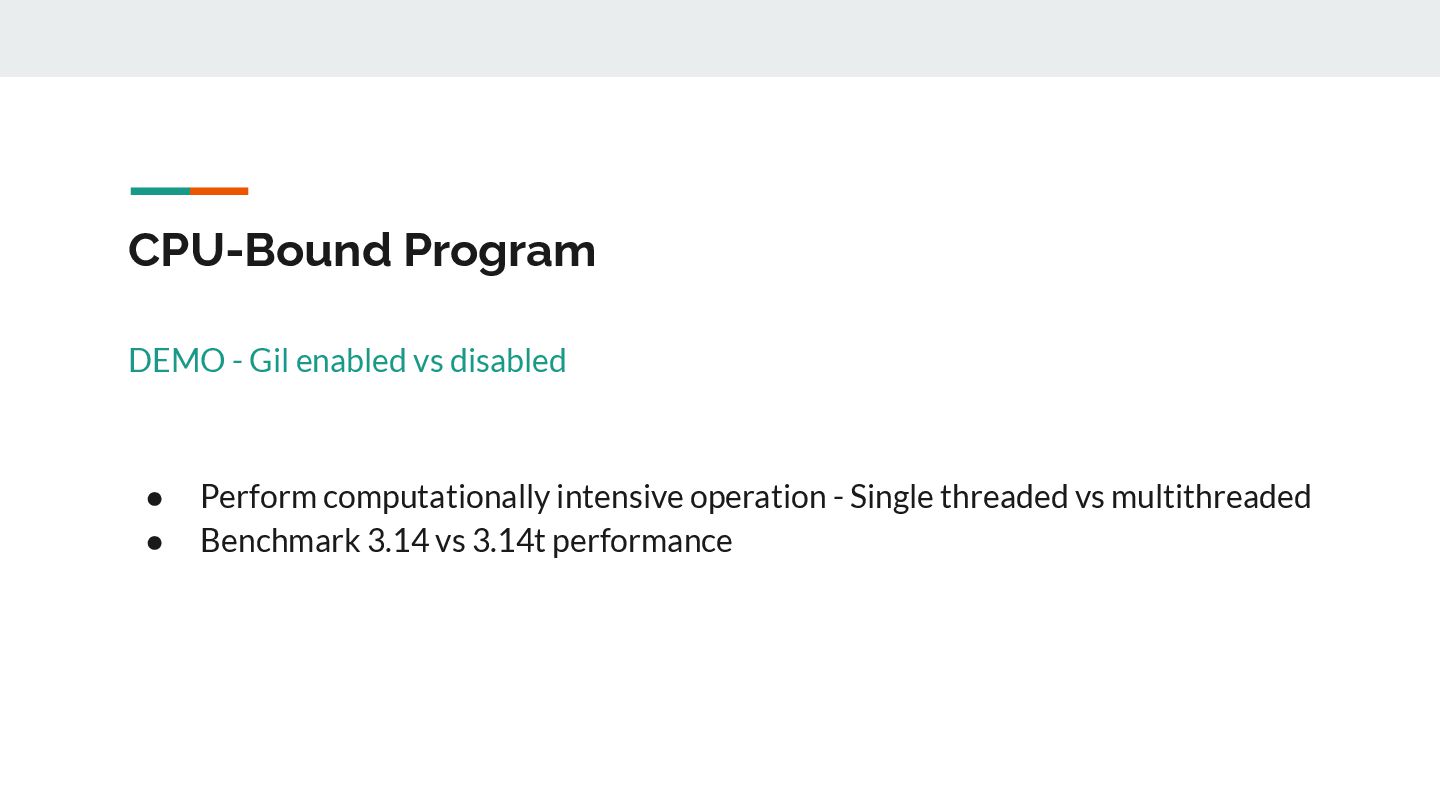Click the first bullet point marker
The image size is (1440, 810).
tap(155, 497)
